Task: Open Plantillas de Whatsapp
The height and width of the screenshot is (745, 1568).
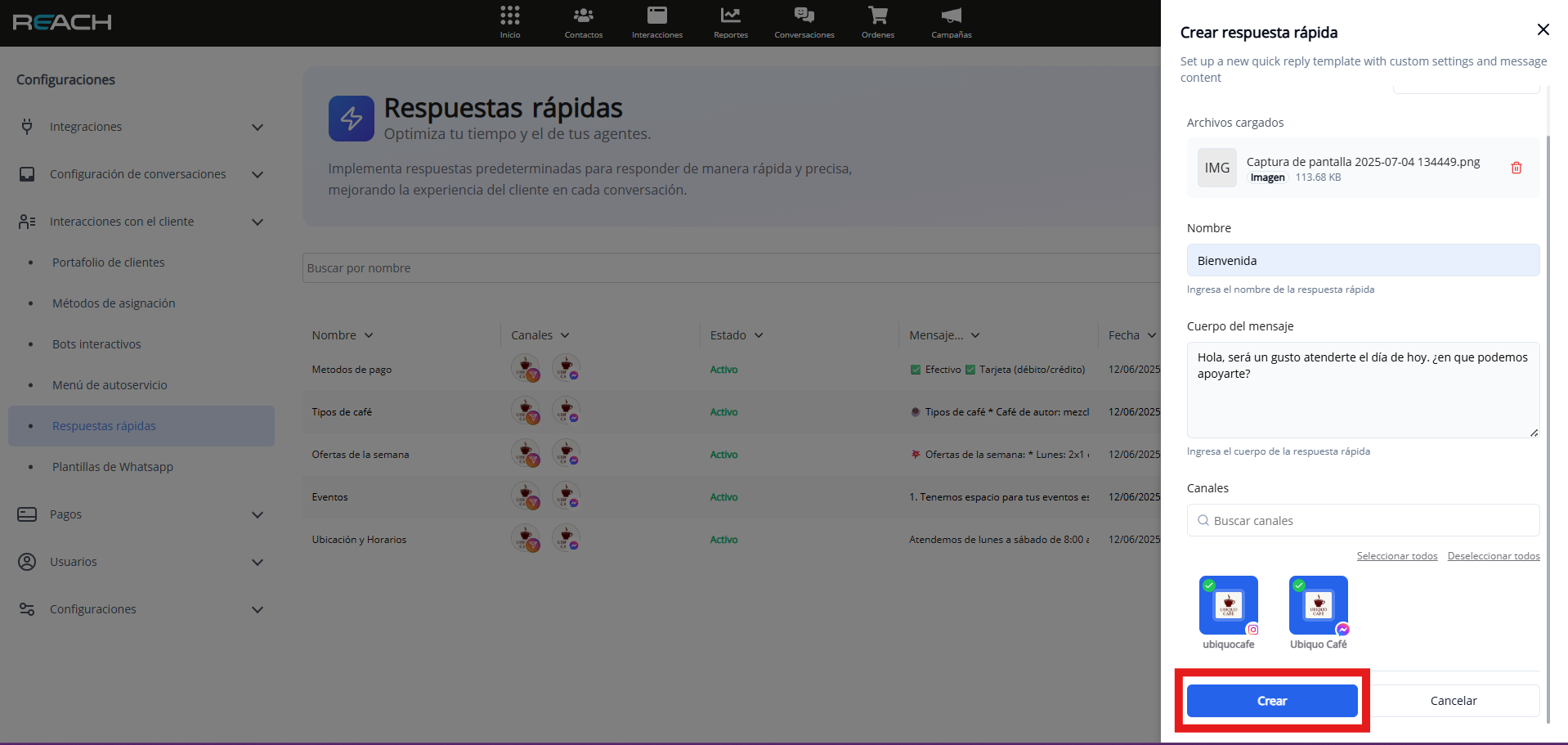Action: (113, 467)
